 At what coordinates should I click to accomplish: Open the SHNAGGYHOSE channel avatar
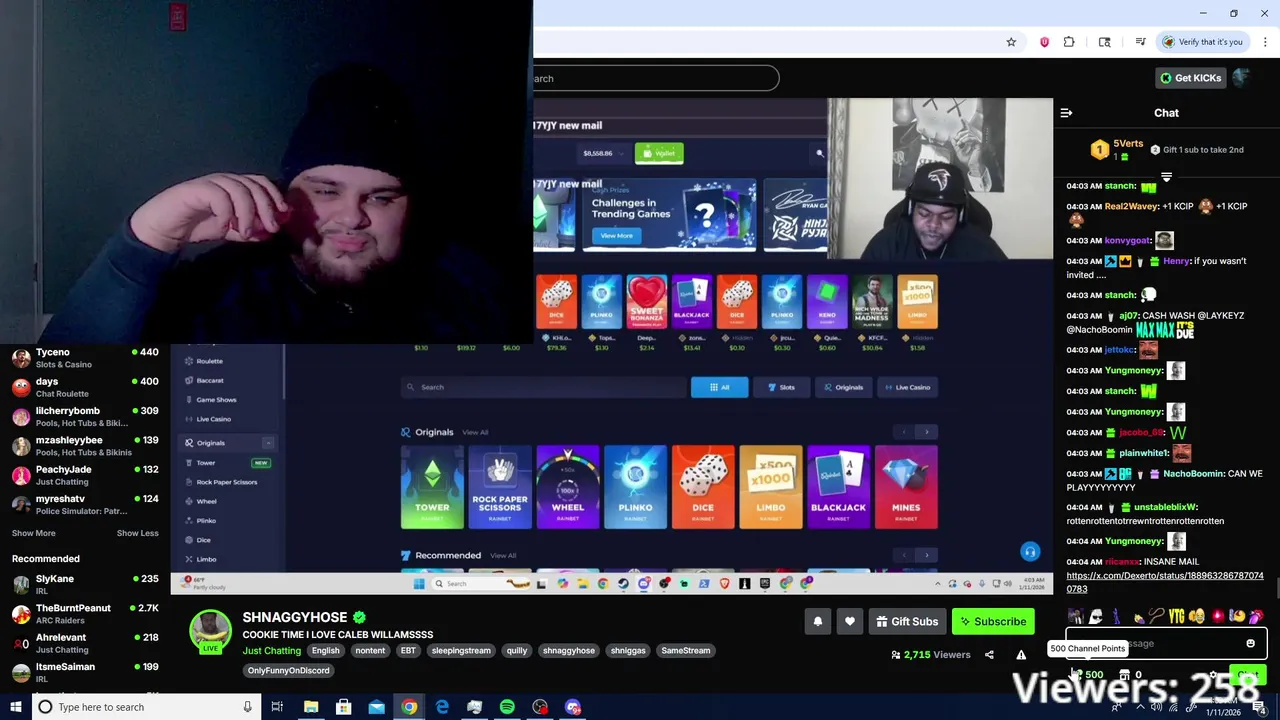210,630
